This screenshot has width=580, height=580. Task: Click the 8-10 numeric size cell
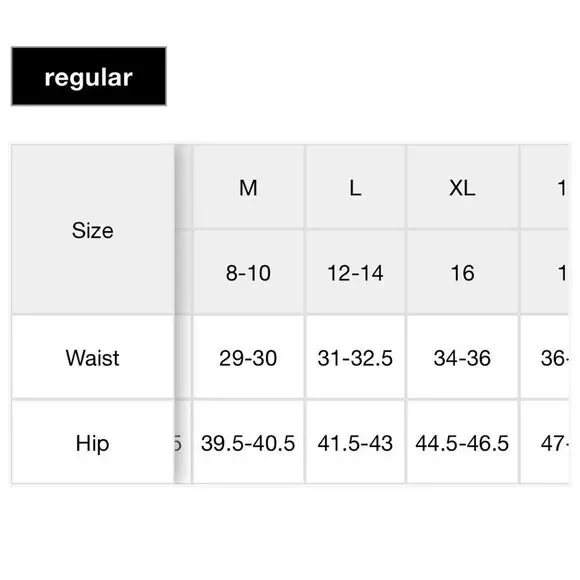248,273
